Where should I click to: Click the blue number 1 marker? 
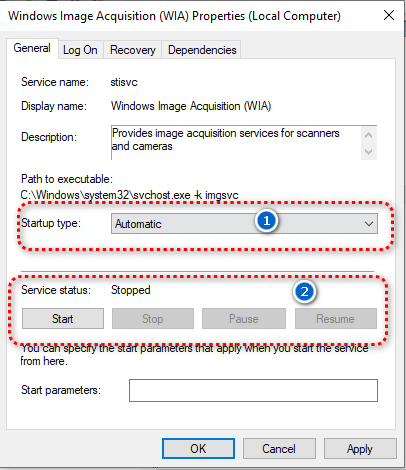266,221
